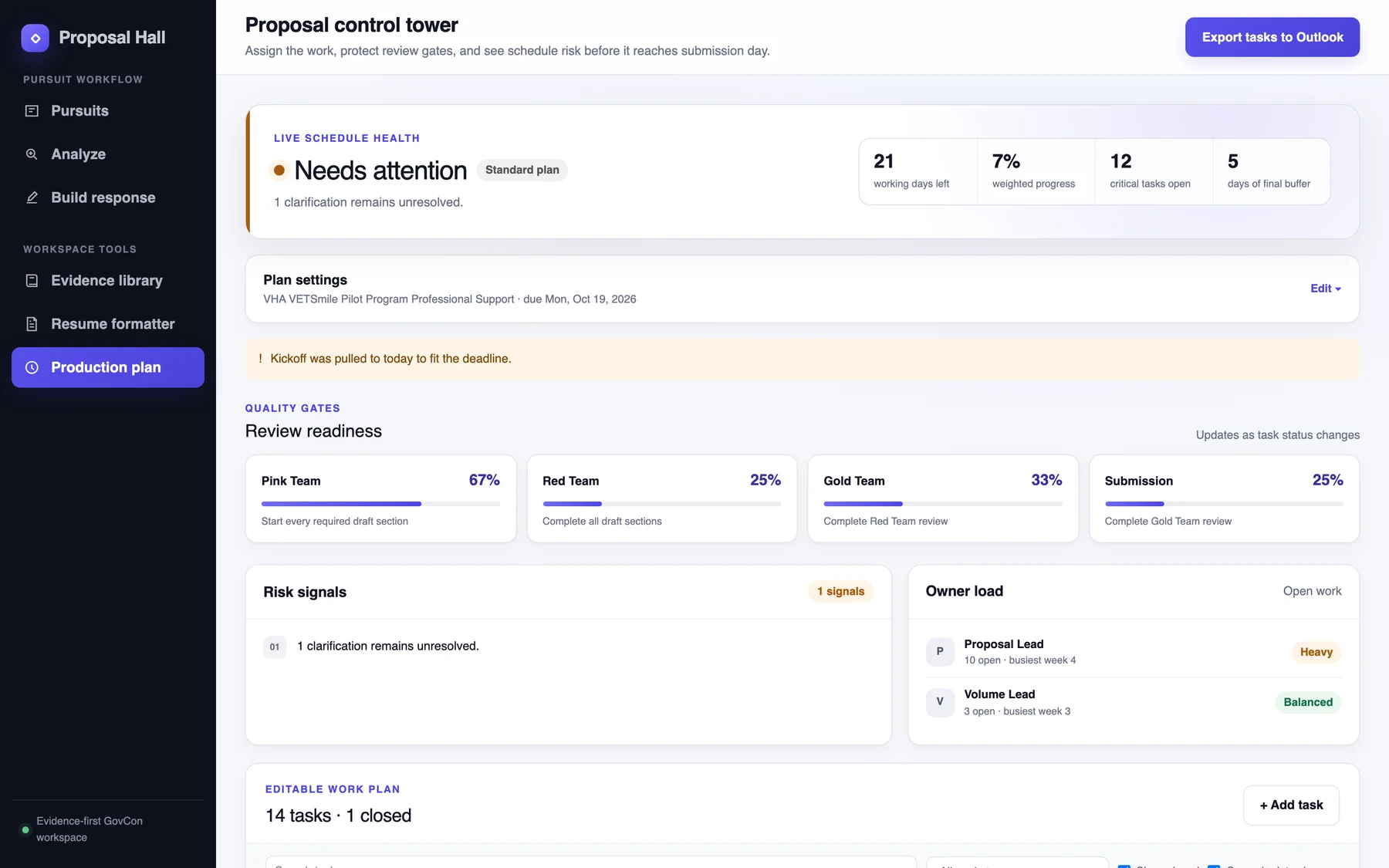Click 'Complete all draft sections' text
The width and height of the screenshot is (1389, 868).
tap(602, 522)
